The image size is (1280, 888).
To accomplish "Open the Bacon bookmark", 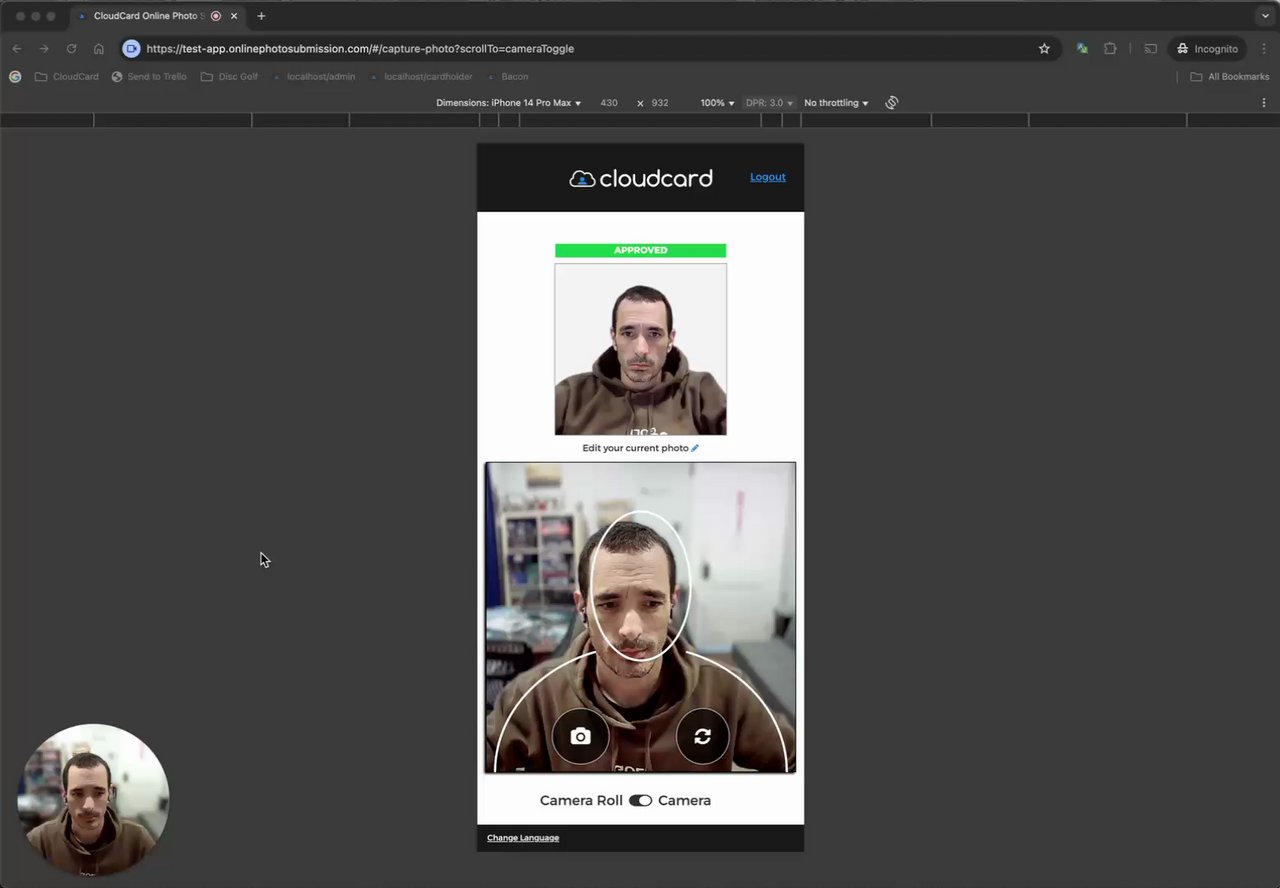I will tap(507, 77).
